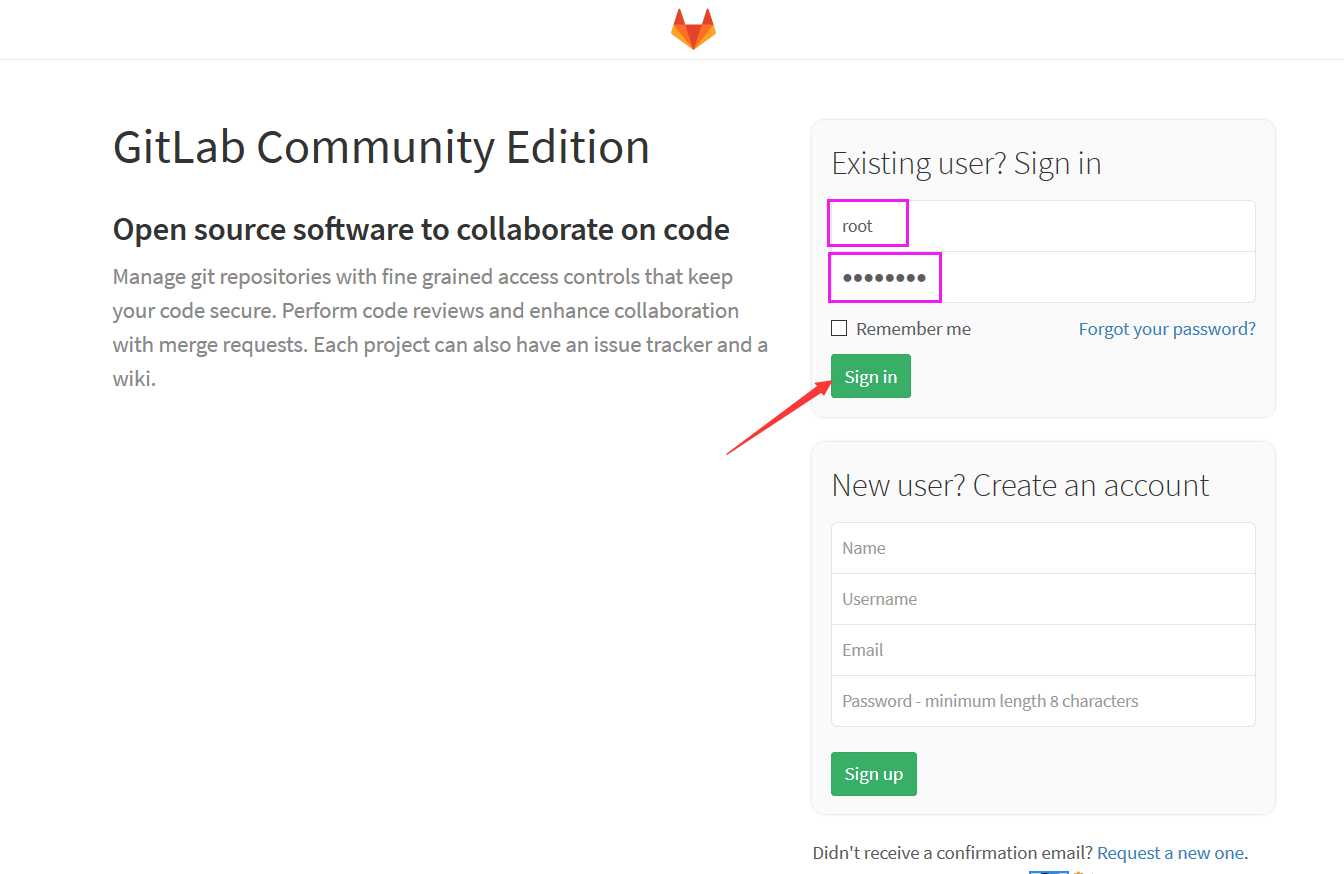This screenshot has height=874, width=1344.
Task: Select the Username field in Create an account
Action: point(1043,599)
